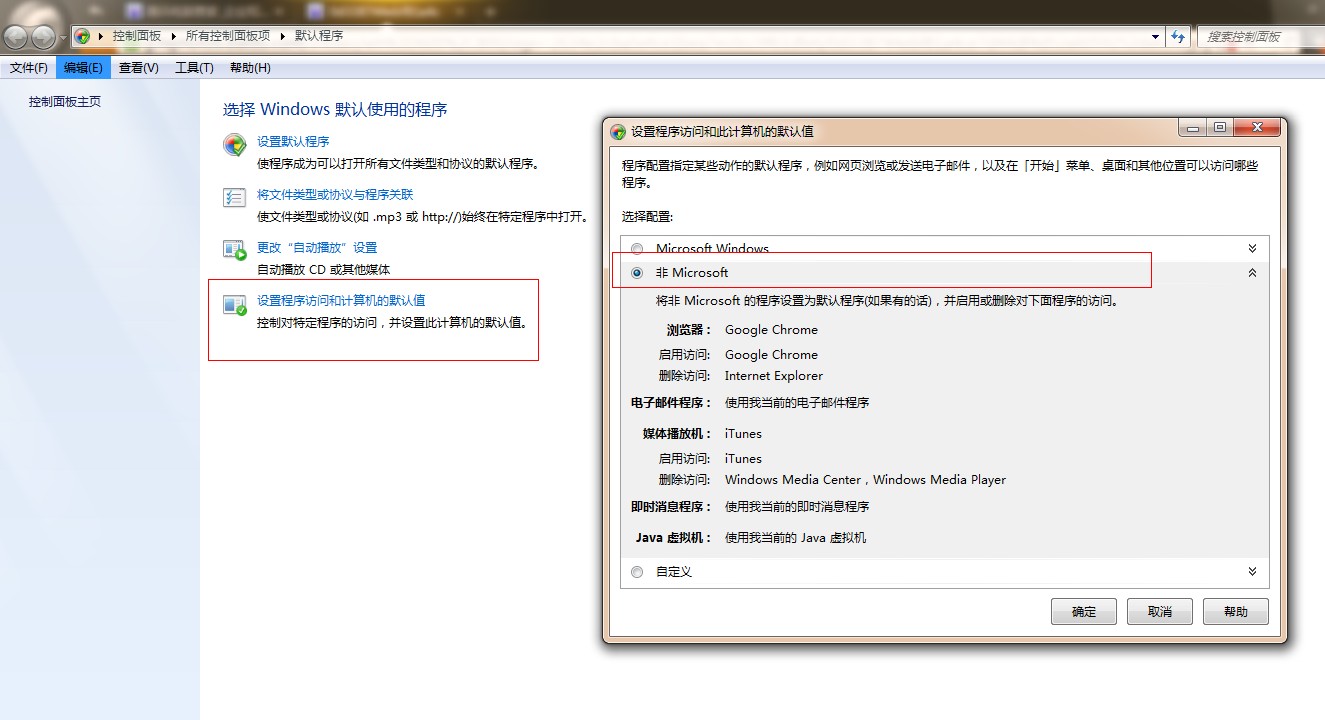Screen dimensions: 1325x720
Task: Click iTunes in the media 启用访问 row
Action: point(743,459)
